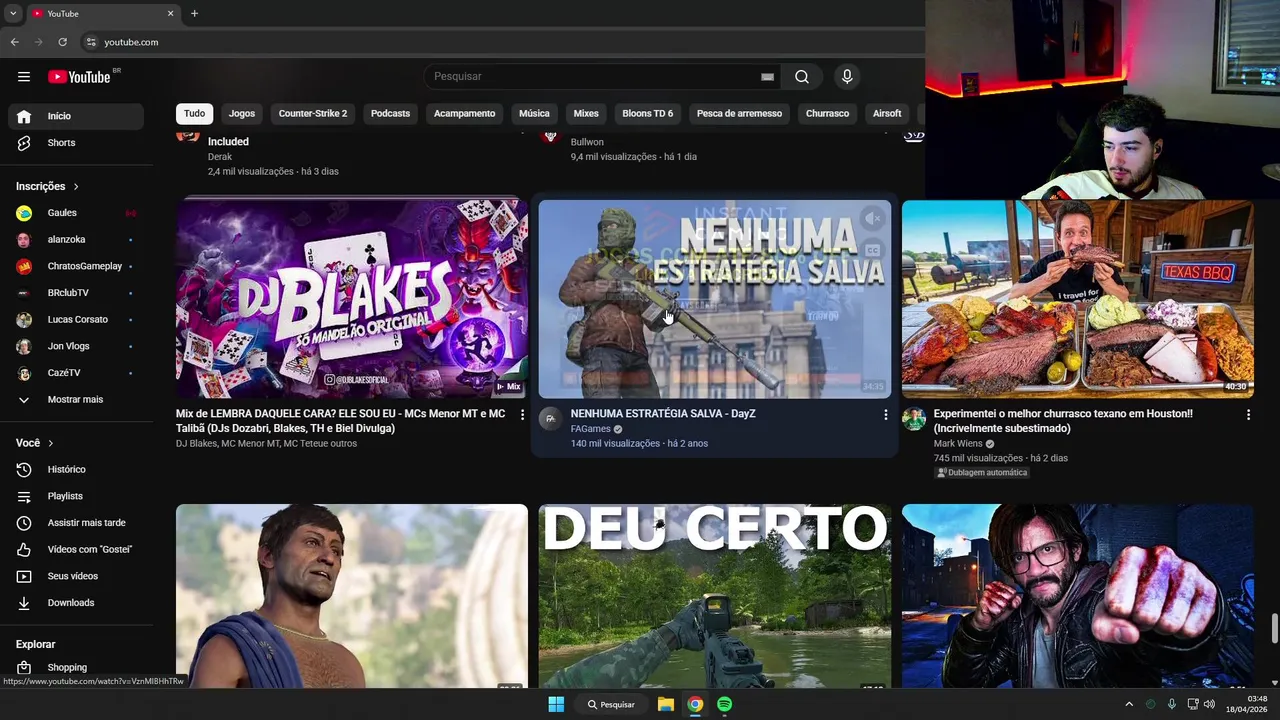Open options menu for NENHUMA ESTRATÉGIA SALVA video

click(885, 415)
